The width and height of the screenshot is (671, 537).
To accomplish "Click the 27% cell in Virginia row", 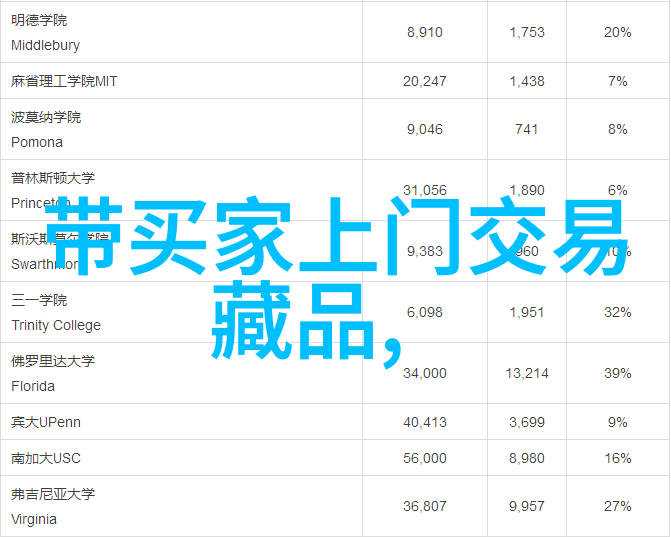I will 618,506.
